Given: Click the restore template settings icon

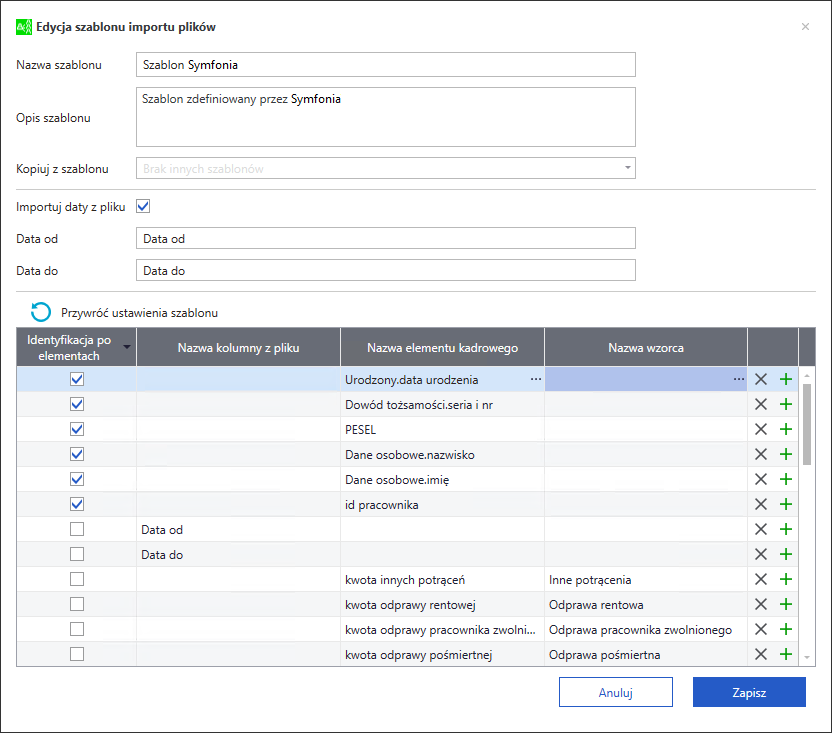Looking at the screenshot, I should (41, 312).
